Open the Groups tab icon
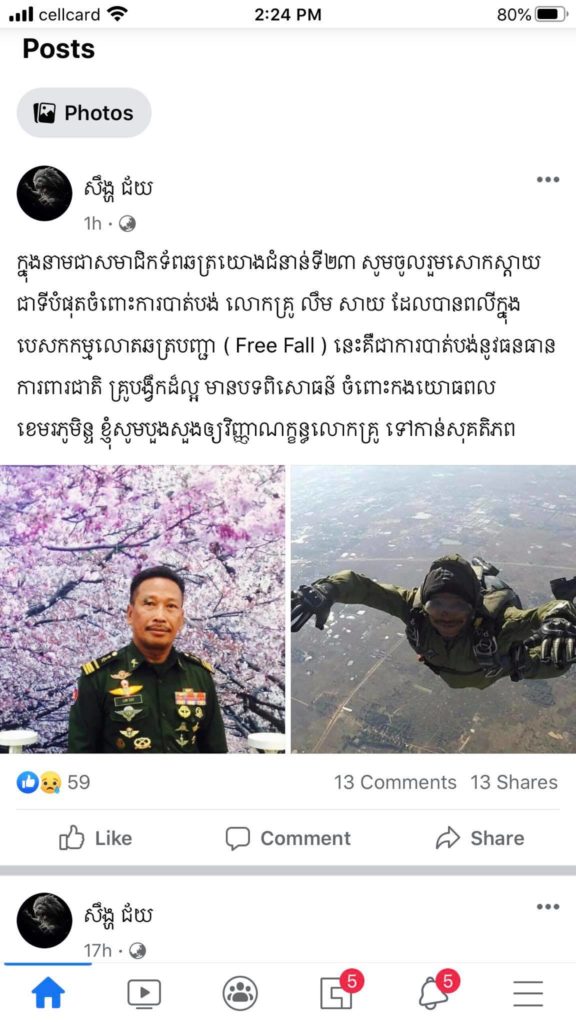The width and height of the screenshot is (576, 1024). [x=240, y=994]
